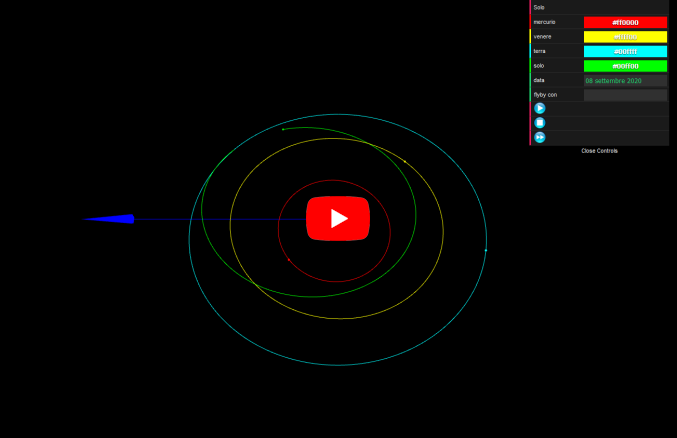
Task: Click the green probe dot at trajectory end
Action: (283, 129)
